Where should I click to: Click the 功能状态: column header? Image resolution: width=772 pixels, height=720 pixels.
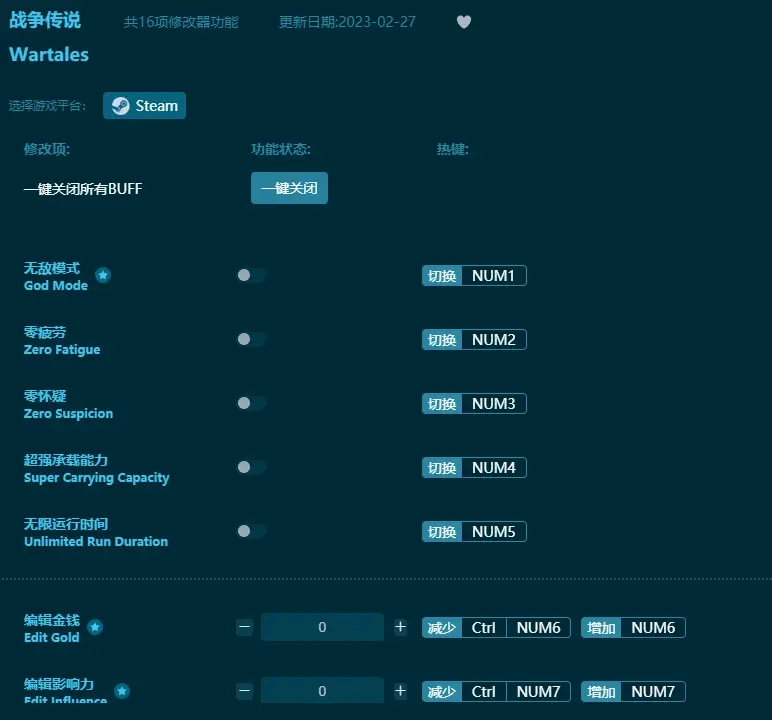point(281,149)
